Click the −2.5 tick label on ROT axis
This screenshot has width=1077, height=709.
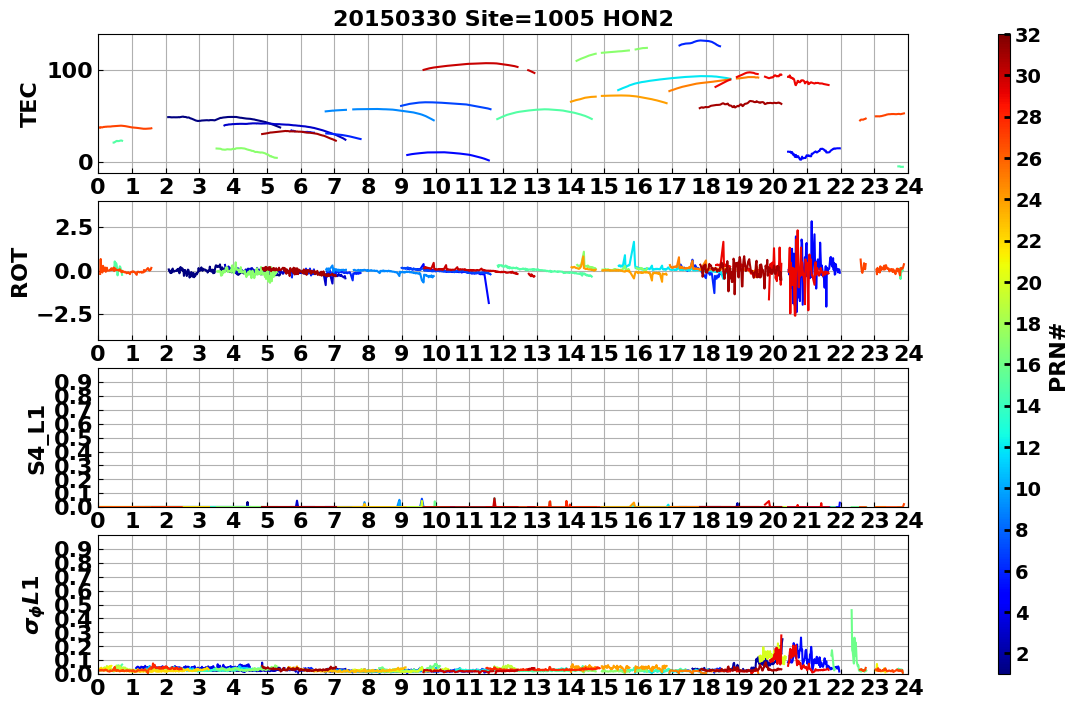point(64,315)
